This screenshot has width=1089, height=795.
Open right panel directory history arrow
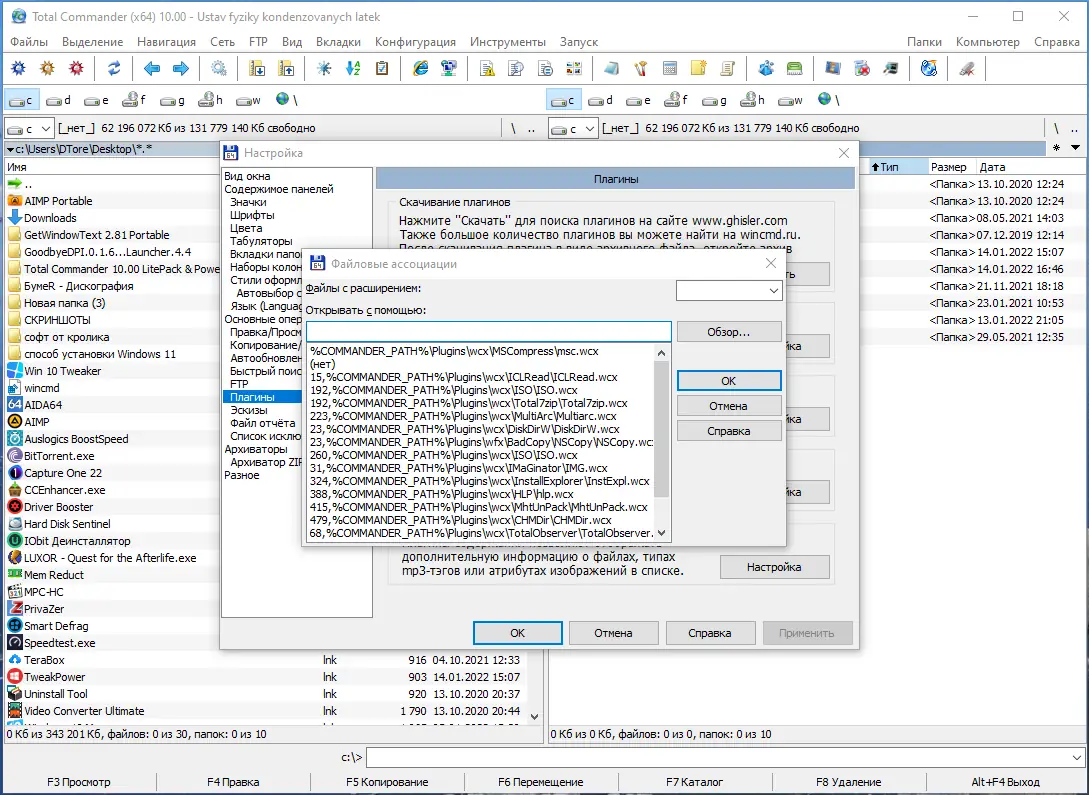click(x=1075, y=148)
